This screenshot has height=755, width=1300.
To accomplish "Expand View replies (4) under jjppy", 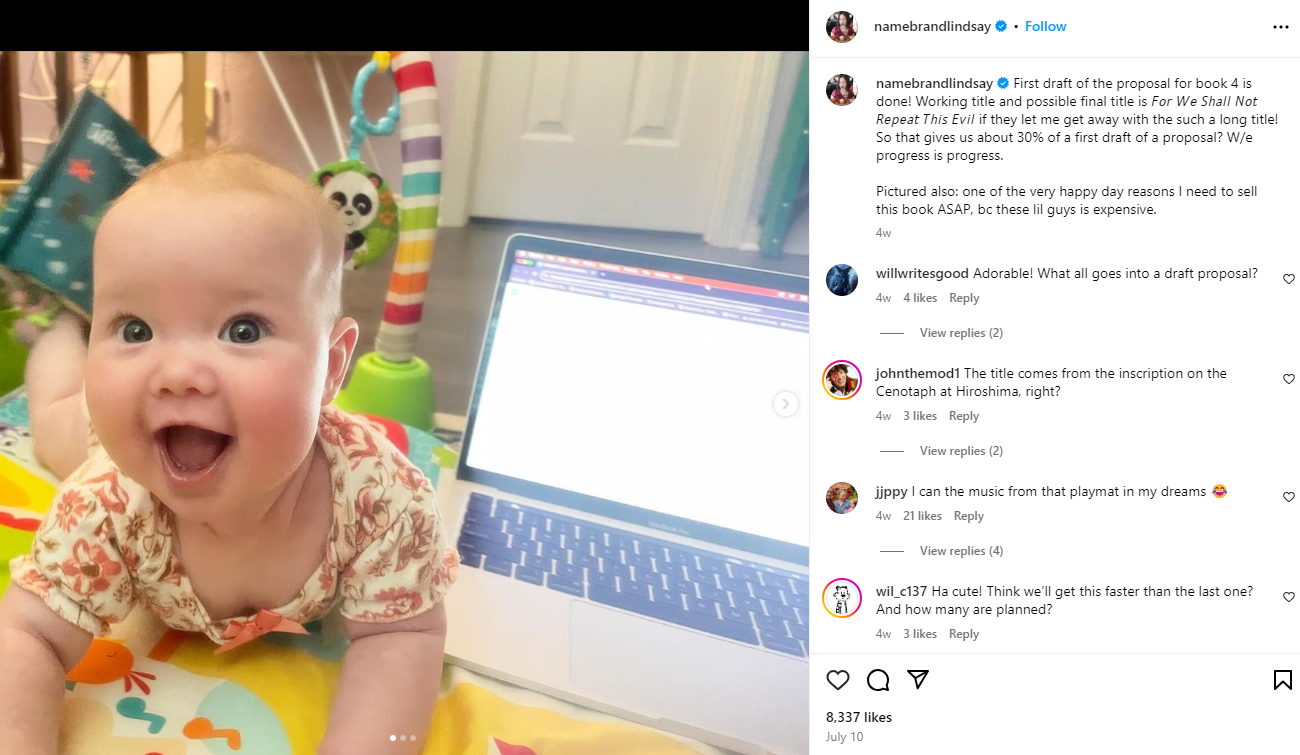I will pos(961,551).
